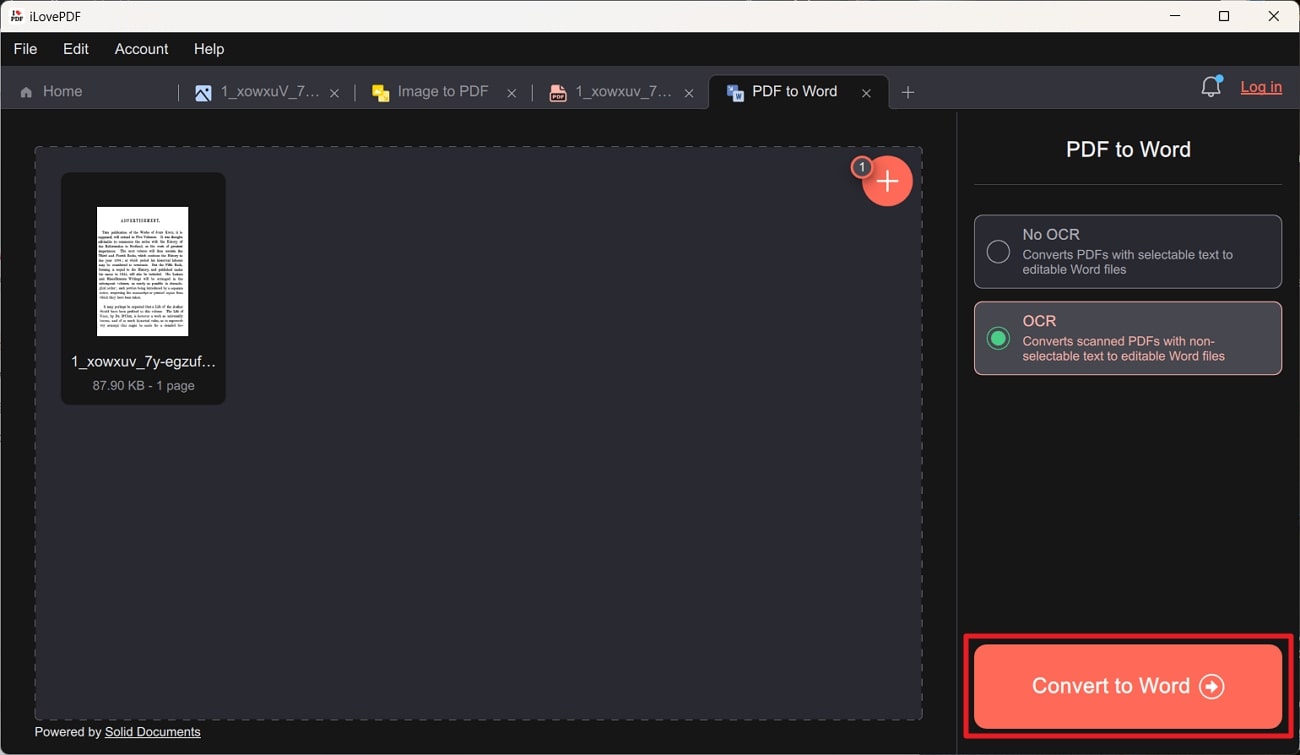Click the Home tab house icon
The height and width of the screenshot is (755, 1300).
[x=26, y=92]
